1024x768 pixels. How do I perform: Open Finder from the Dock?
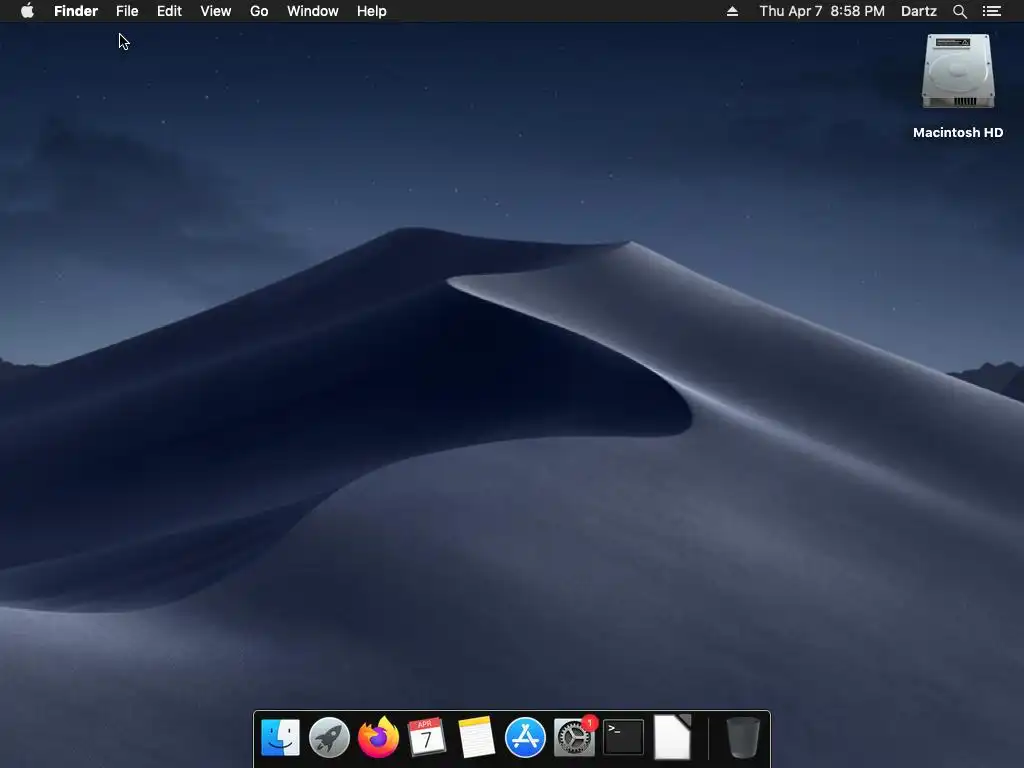pos(280,737)
